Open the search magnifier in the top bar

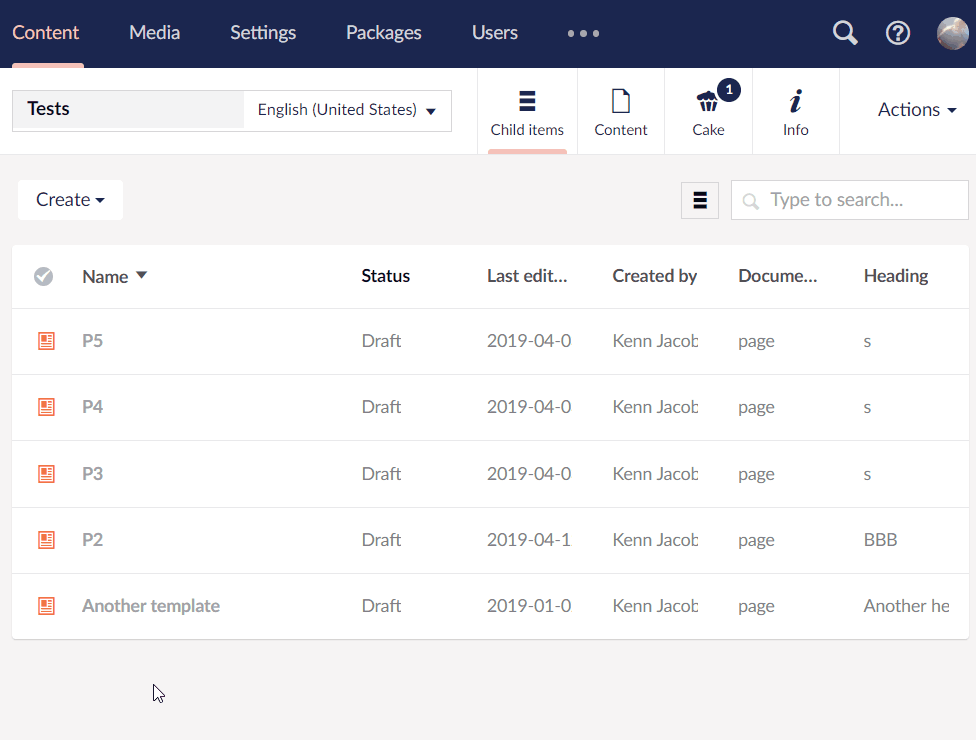[844, 33]
